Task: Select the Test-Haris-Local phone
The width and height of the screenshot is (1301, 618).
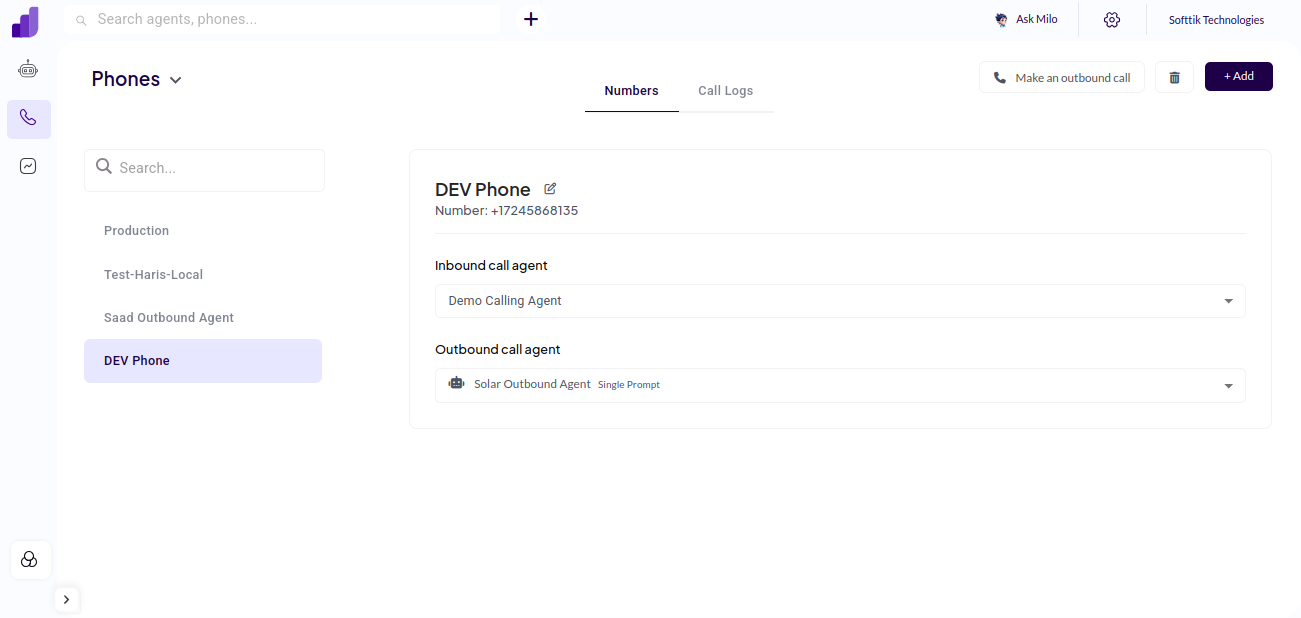Action: [203, 274]
